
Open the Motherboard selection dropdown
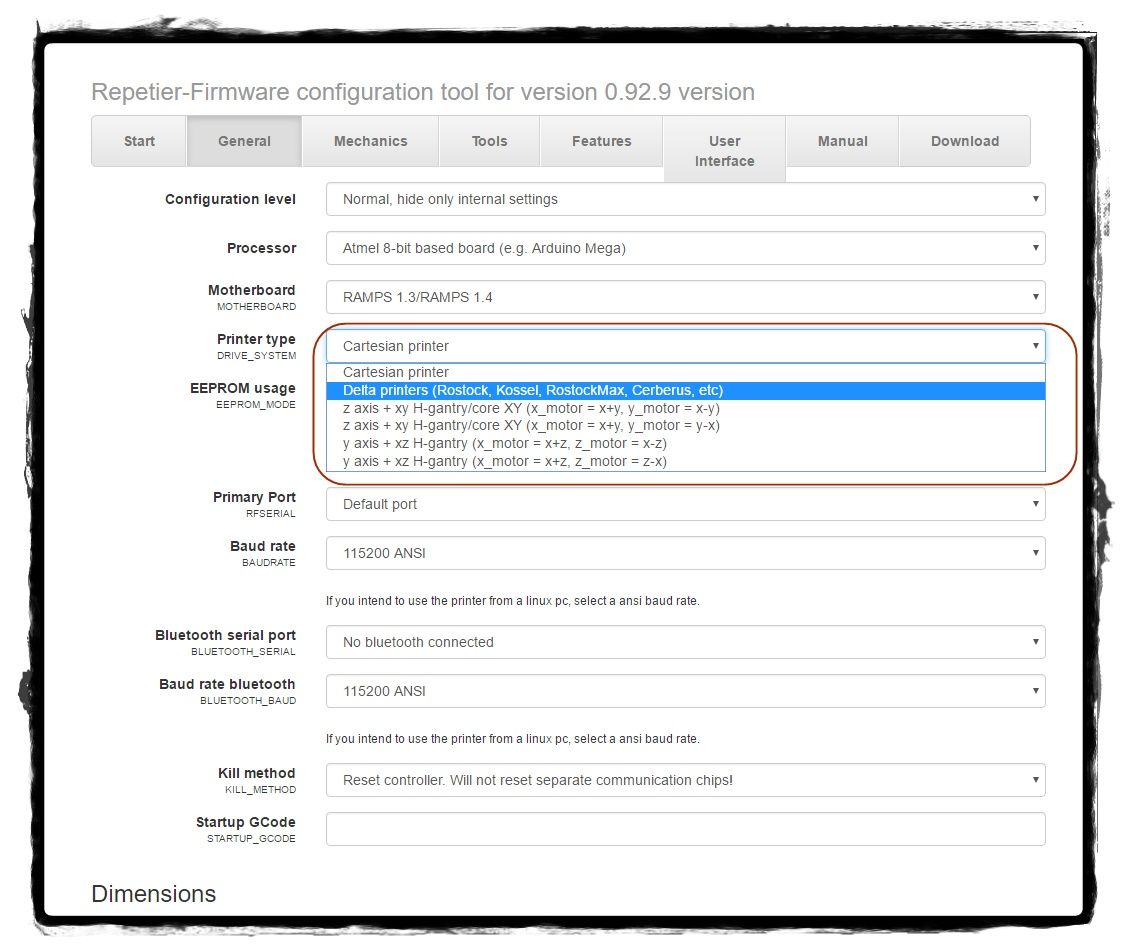tap(686, 297)
